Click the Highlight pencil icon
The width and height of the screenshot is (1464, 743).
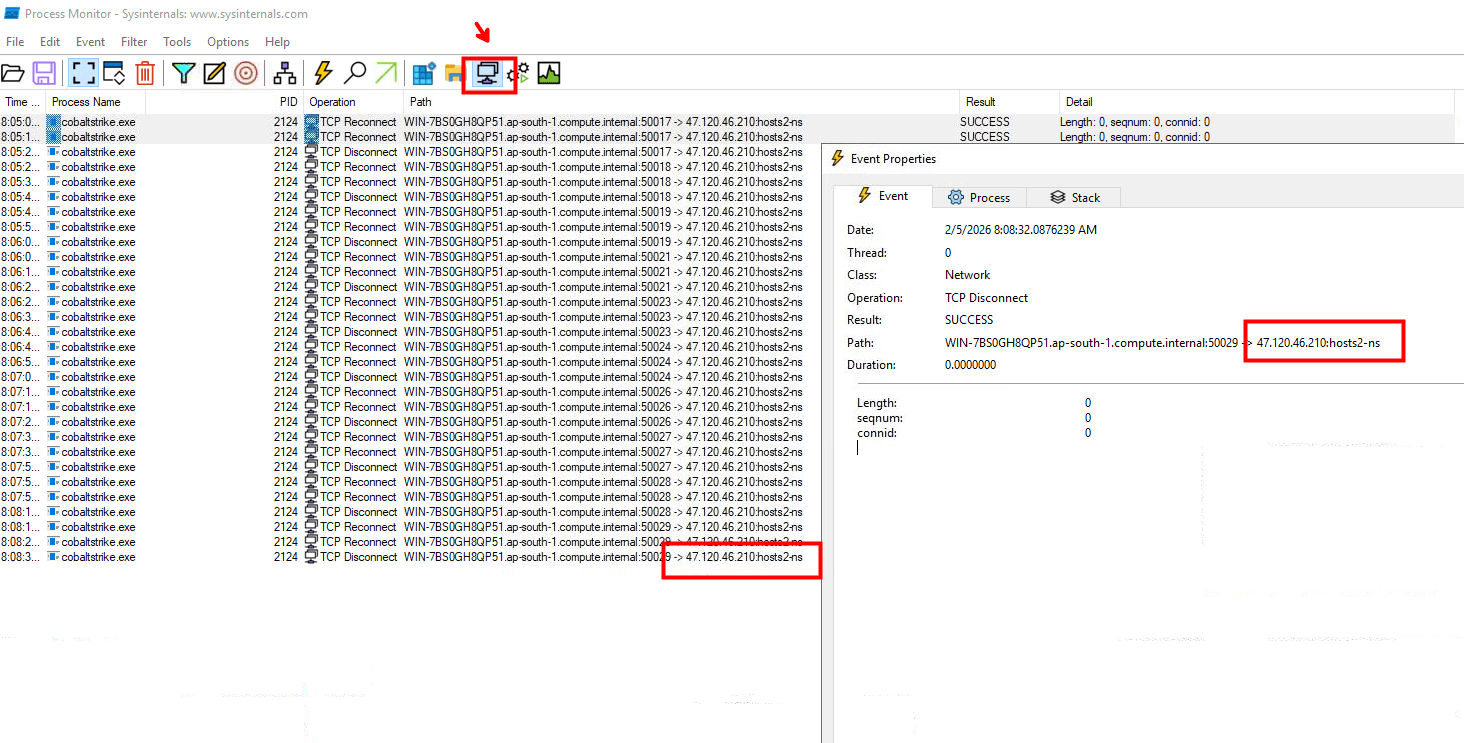(x=214, y=73)
